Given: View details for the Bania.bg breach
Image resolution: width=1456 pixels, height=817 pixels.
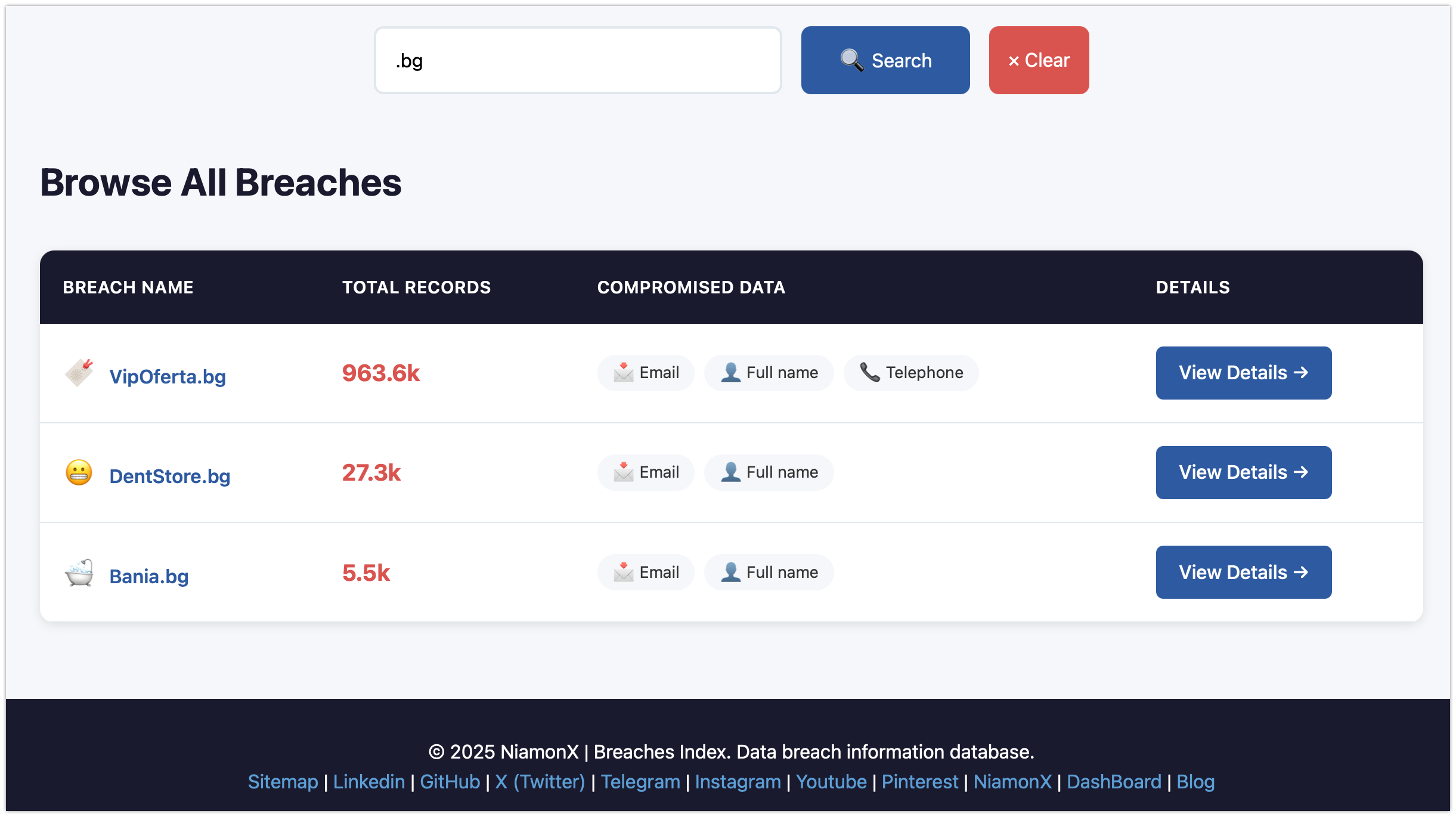Looking at the screenshot, I should 1243,572.
